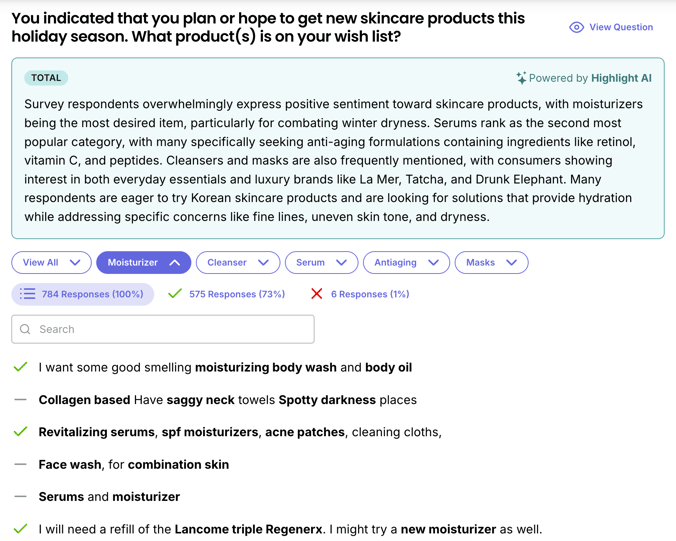Open the Serum filter dropdown
This screenshot has height=541, width=676.
pos(321,263)
